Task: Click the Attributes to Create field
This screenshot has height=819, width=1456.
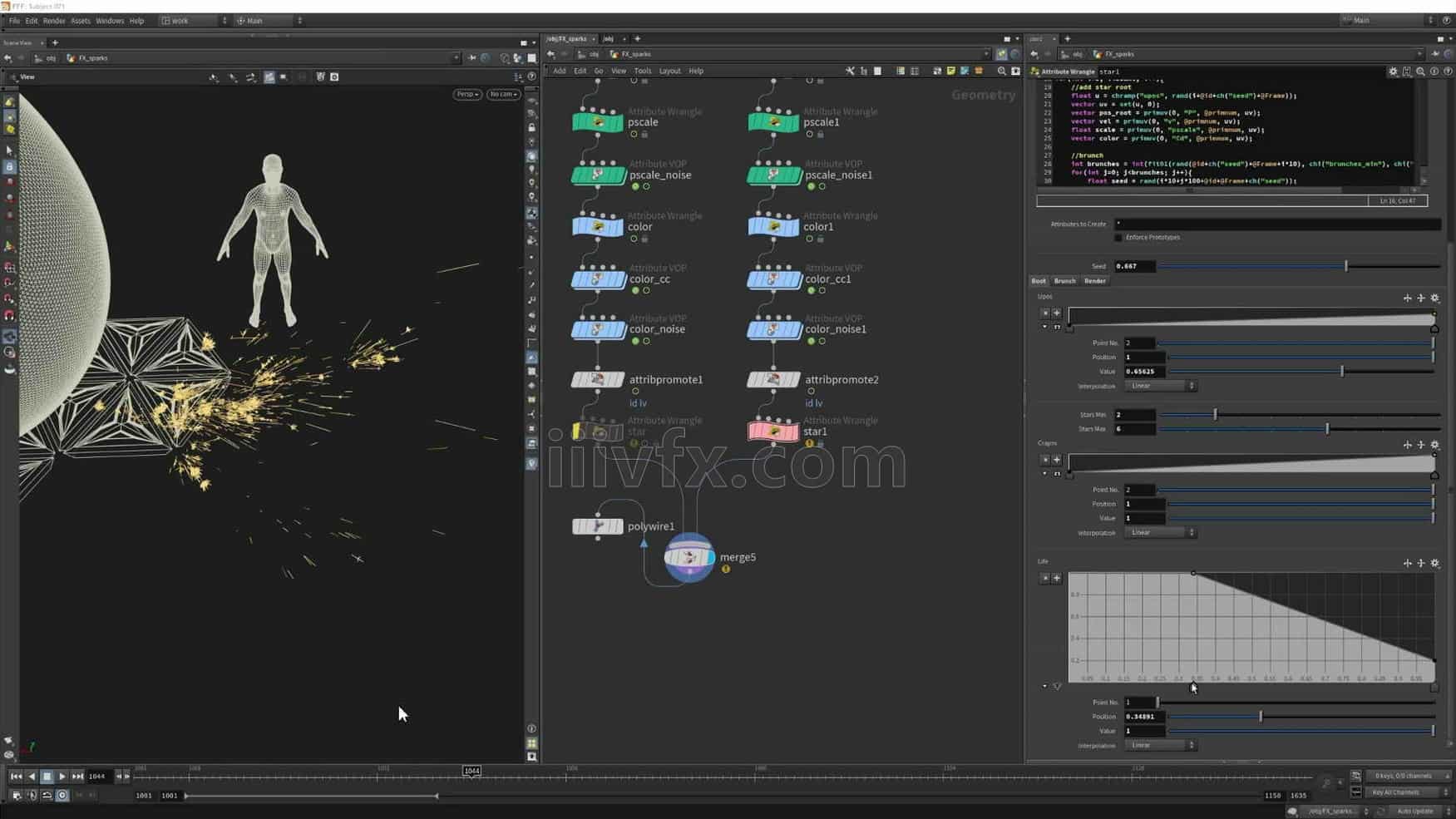Action: pos(1277,224)
